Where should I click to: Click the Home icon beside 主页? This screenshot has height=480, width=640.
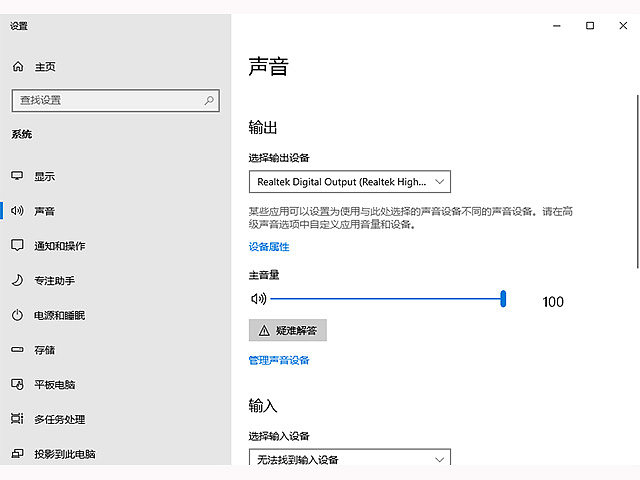click(x=18, y=66)
